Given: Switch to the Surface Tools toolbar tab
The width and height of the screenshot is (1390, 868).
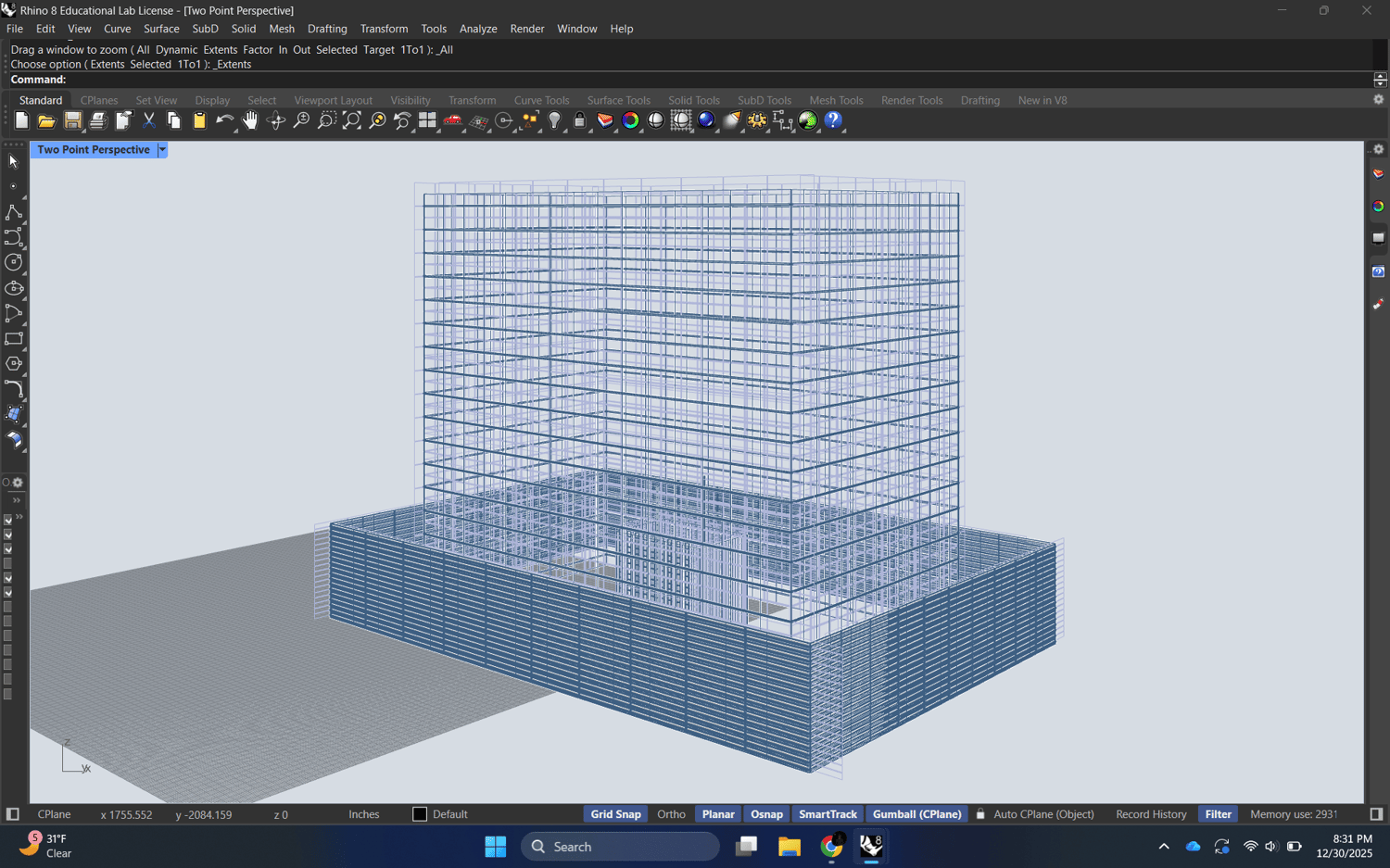Looking at the screenshot, I should [x=618, y=100].
